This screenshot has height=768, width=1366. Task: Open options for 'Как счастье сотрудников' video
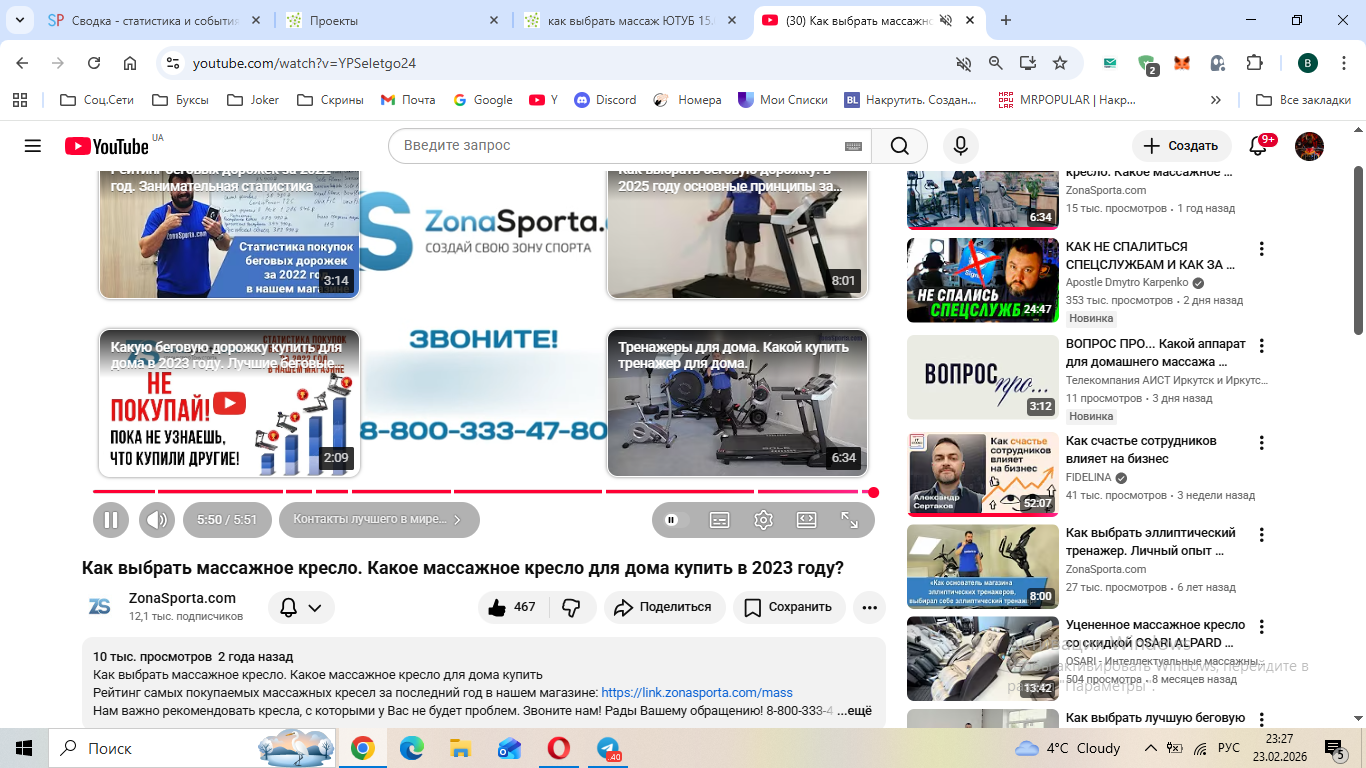(1262, 442)
